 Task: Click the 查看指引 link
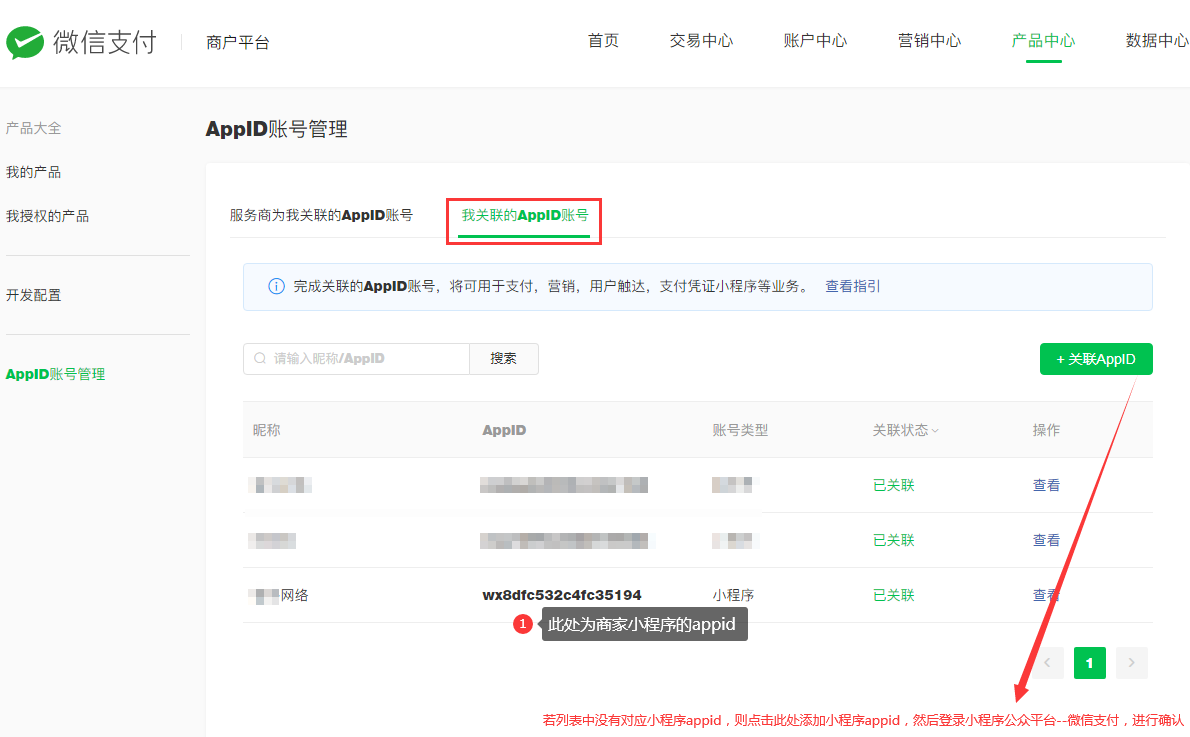[852, 286]
